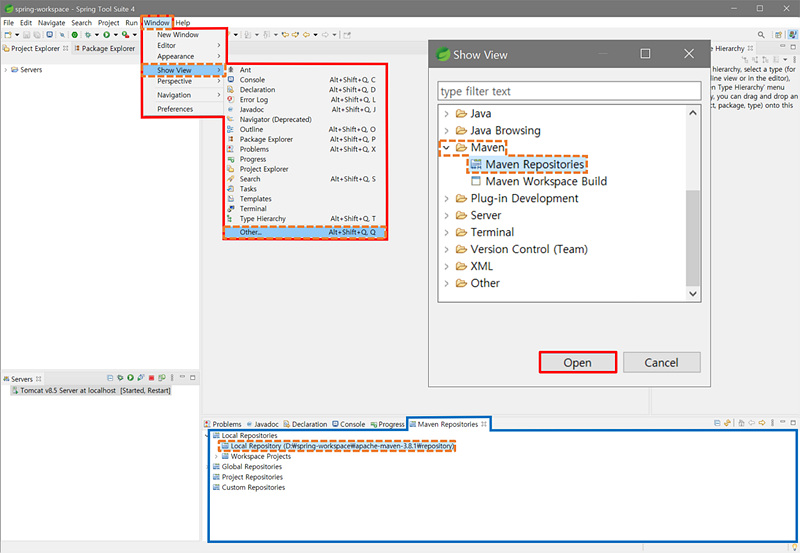Switch to the Problems tab

coord(222,424)
